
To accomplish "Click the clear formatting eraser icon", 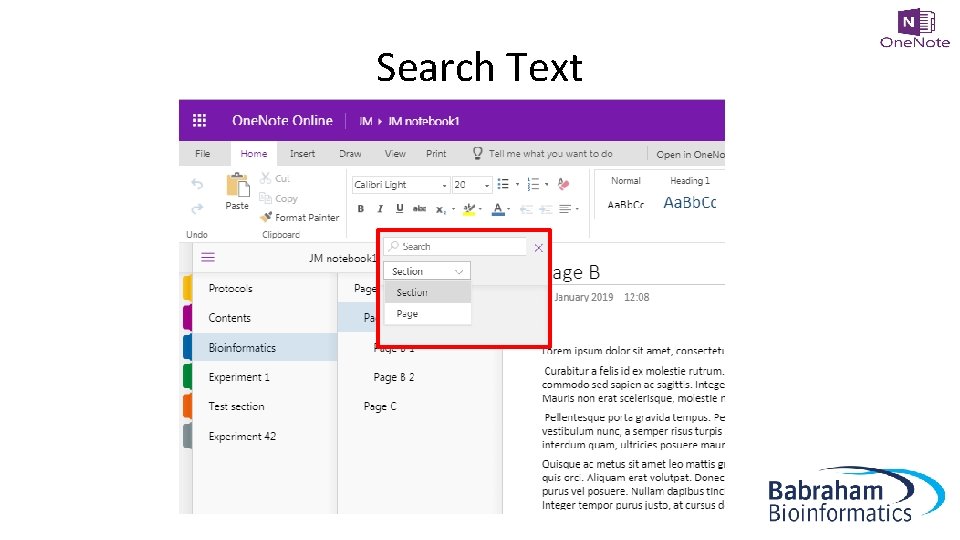I will 564,184.
